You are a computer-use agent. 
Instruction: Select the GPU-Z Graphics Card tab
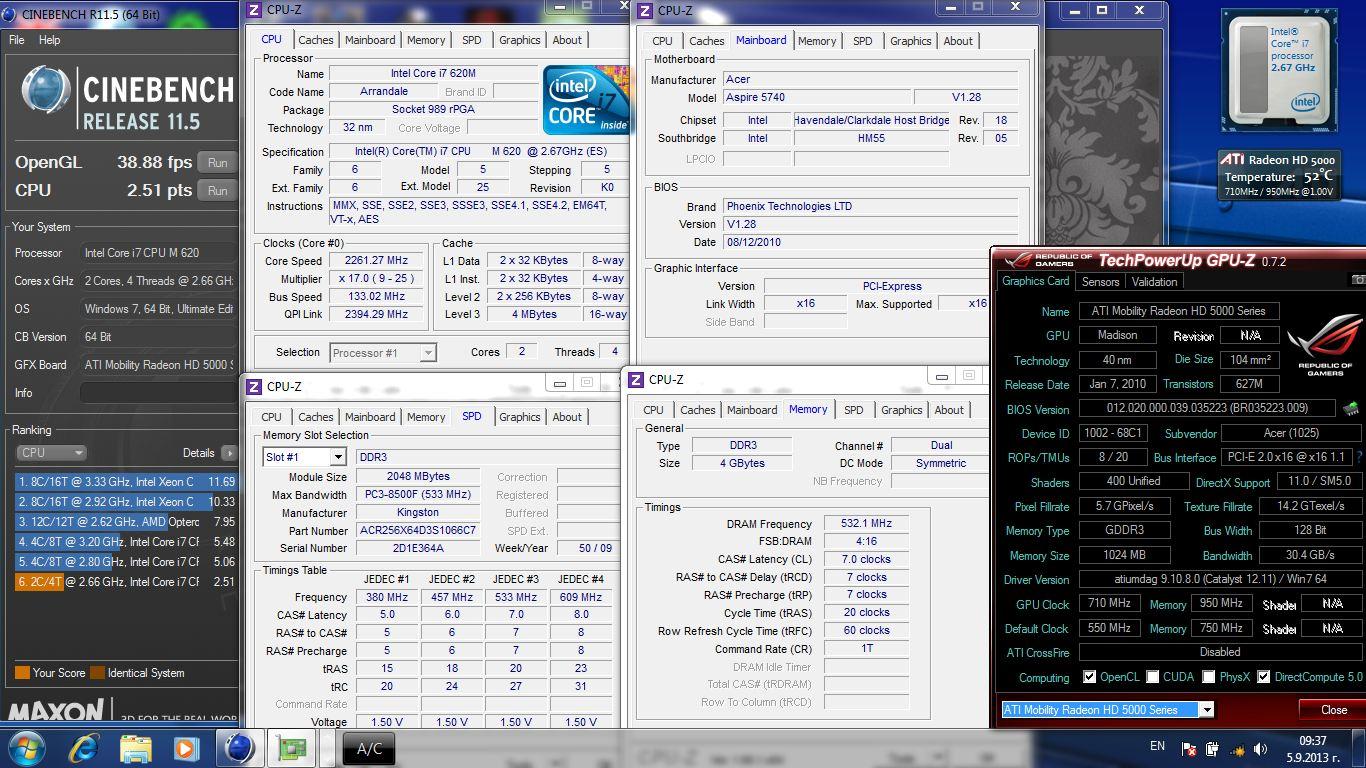(x=1036, y=281)
